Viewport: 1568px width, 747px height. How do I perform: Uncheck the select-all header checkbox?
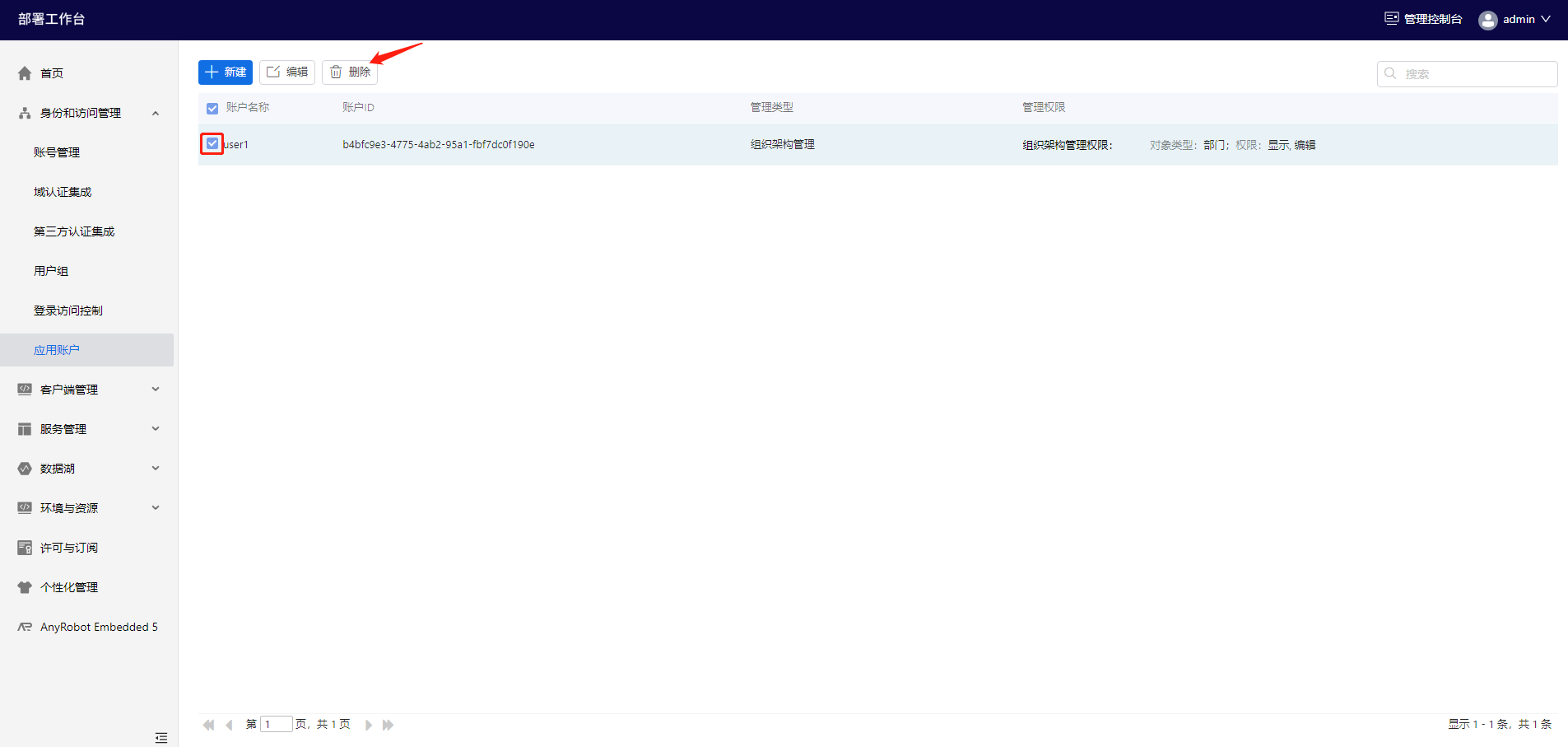coord(212,108)
